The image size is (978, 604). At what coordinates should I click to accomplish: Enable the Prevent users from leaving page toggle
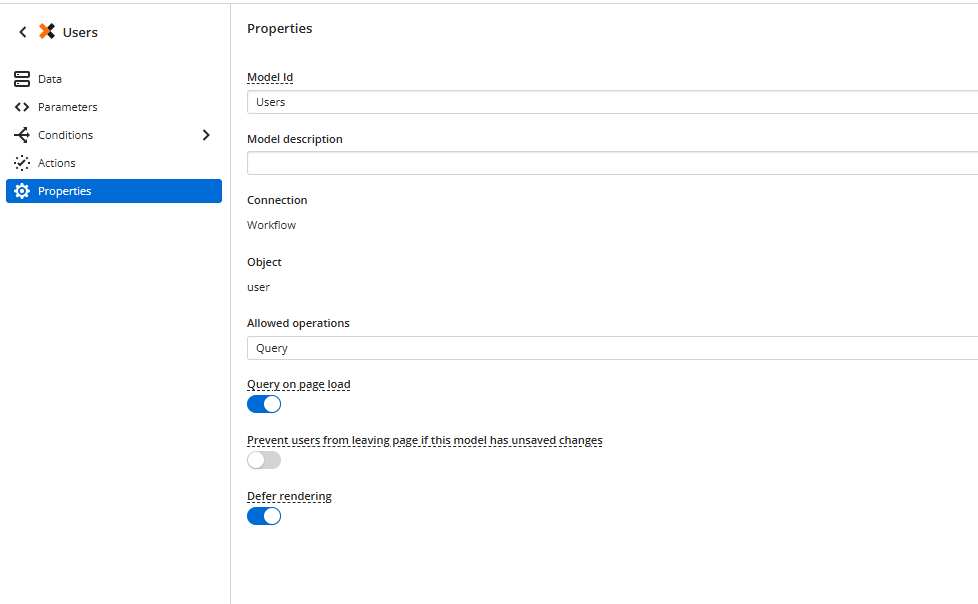click(x=264, y=460)
